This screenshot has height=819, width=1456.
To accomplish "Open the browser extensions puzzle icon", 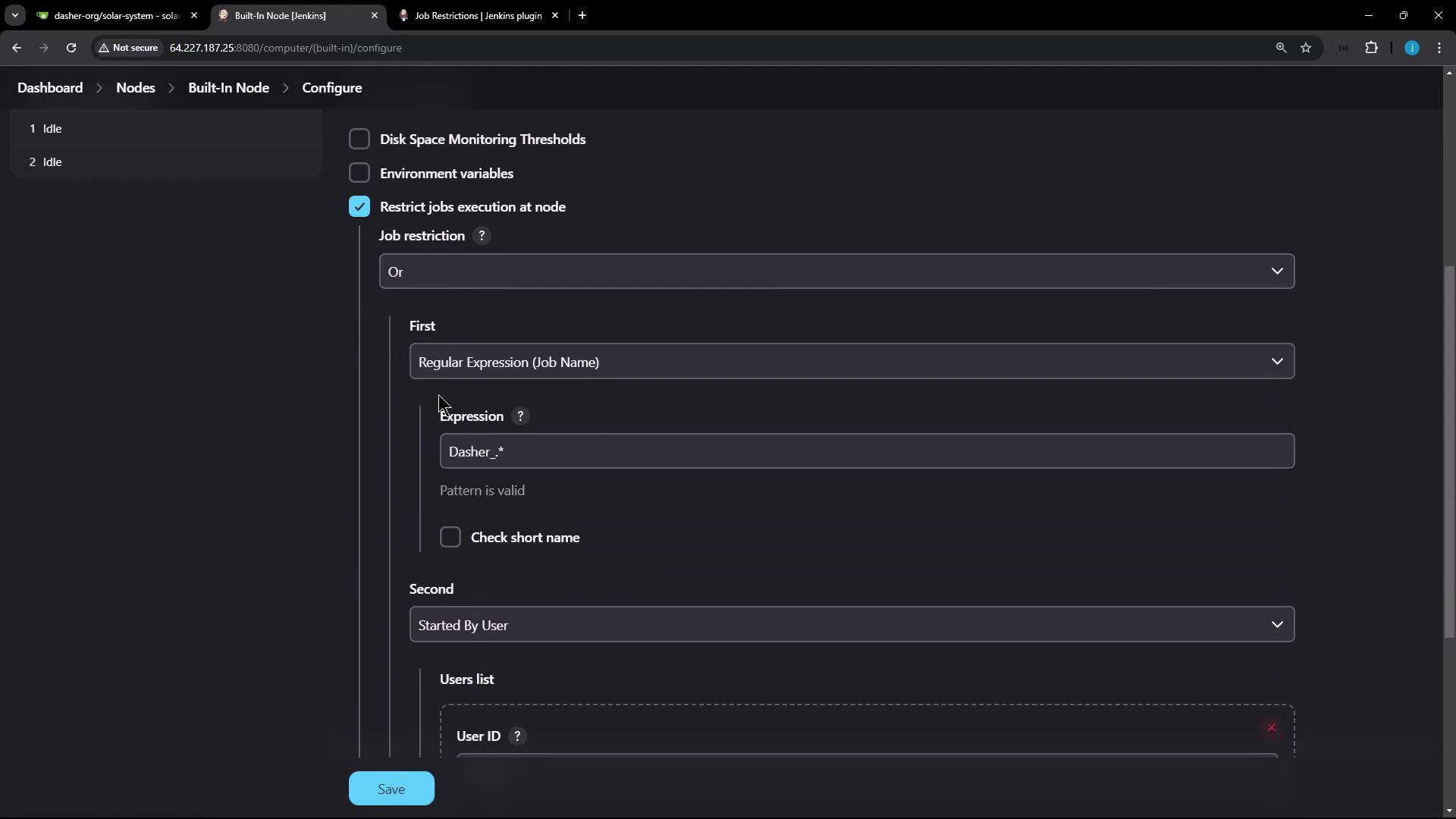I will coord(1371,48).
